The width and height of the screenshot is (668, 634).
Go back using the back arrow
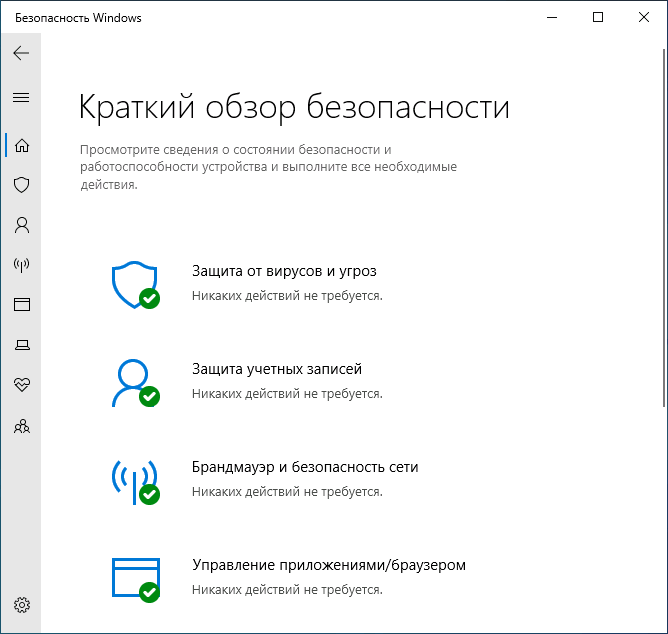click(x=21, y=53)
